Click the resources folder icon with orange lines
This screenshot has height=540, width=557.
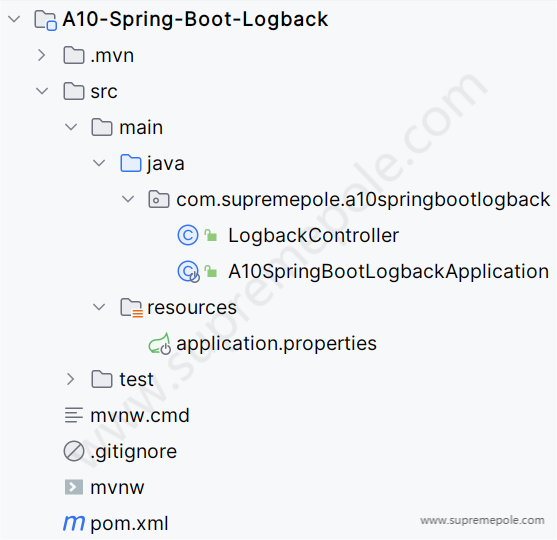click(131, 308)
